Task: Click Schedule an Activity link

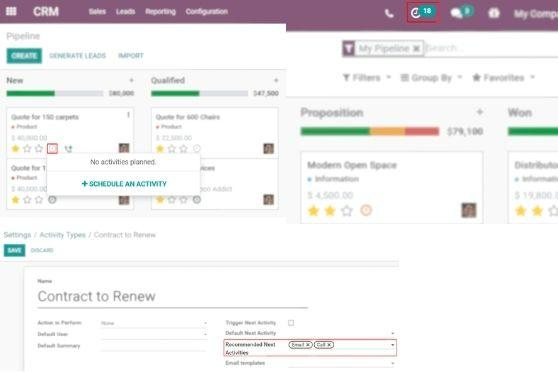Action: 124,184
